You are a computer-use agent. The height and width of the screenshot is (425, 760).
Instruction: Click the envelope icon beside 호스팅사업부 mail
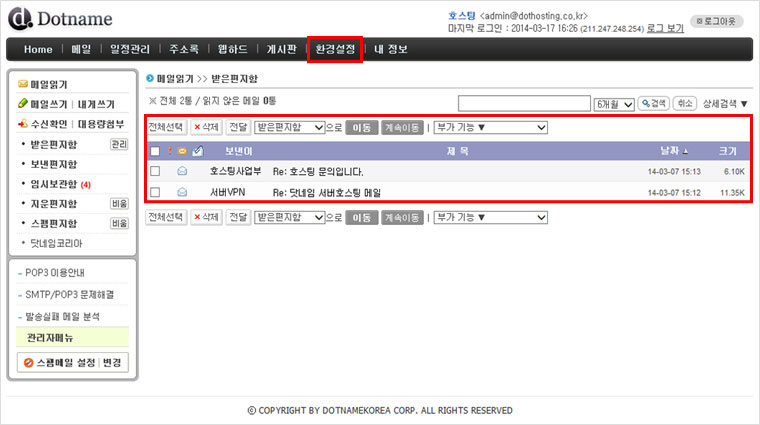pos(182,171)
